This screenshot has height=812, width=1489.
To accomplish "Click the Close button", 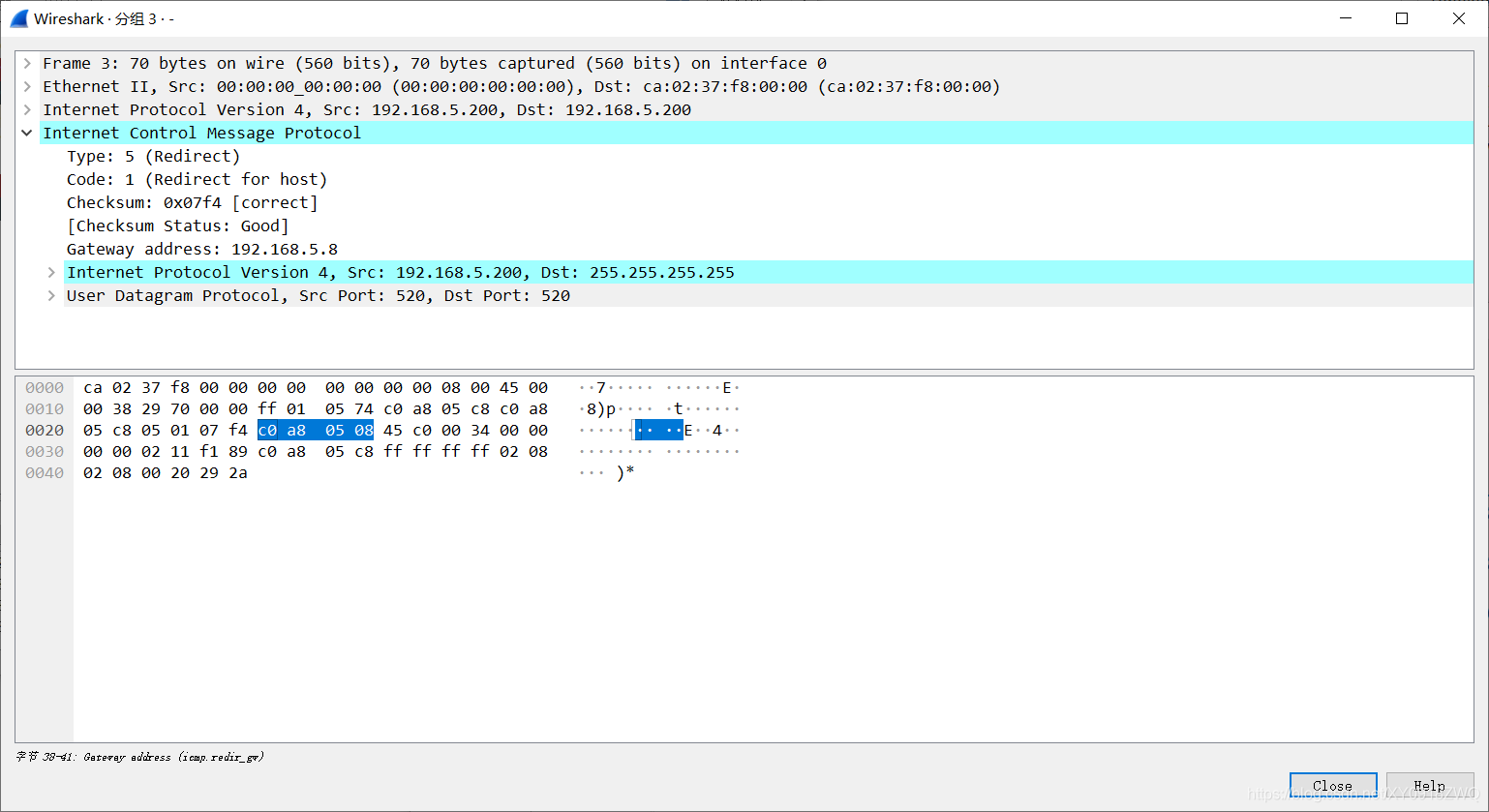I will pyautogui.click(x=1333, y=786).
